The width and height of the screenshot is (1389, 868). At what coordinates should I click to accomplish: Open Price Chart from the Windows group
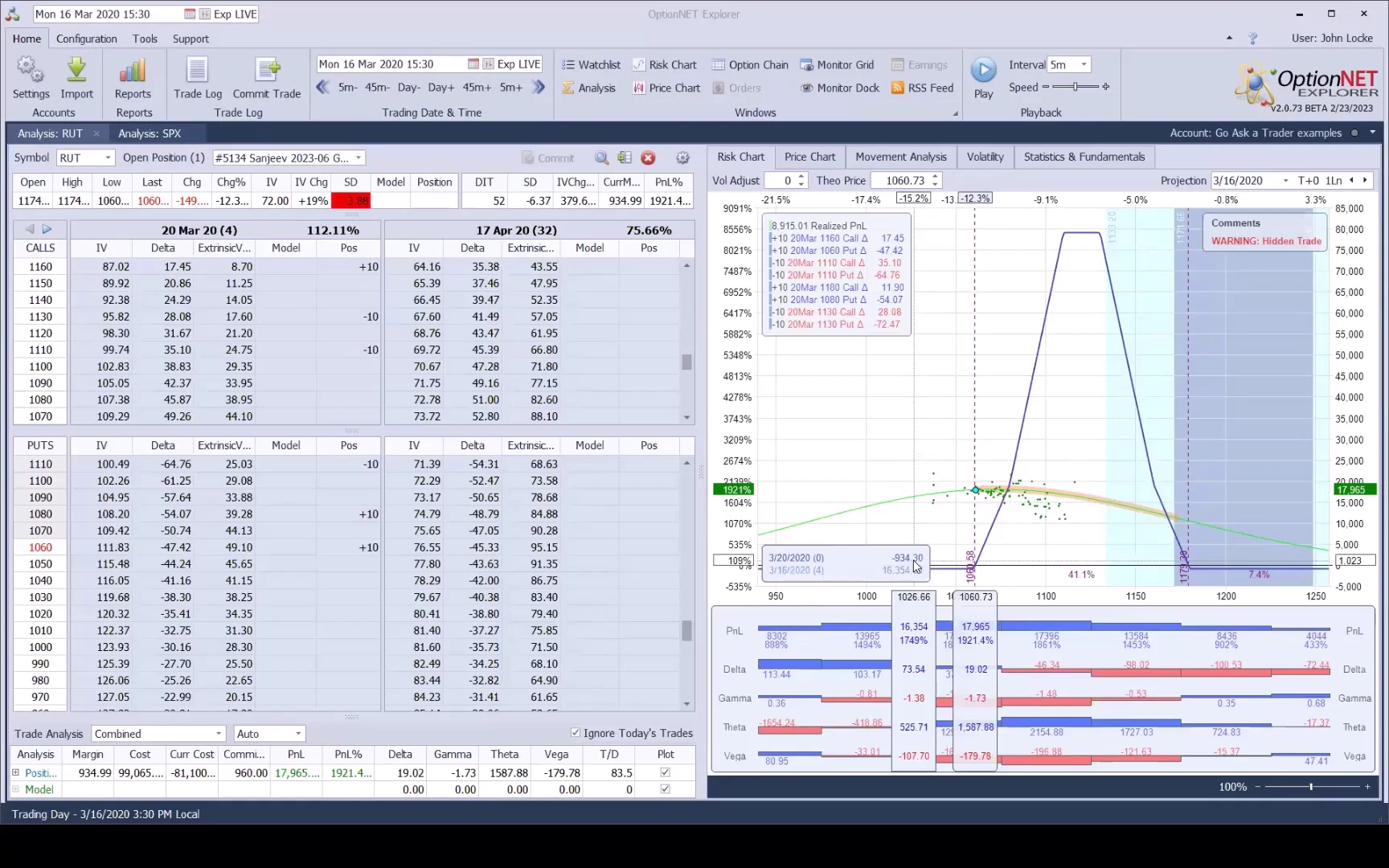(x=666, y=88)
